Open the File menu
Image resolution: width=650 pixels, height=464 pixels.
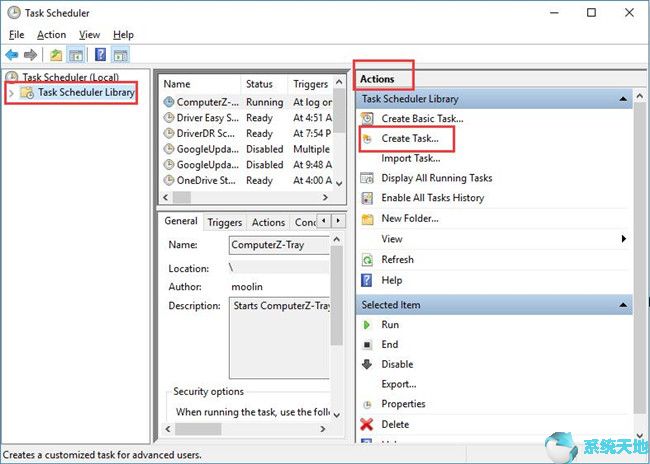17,35
